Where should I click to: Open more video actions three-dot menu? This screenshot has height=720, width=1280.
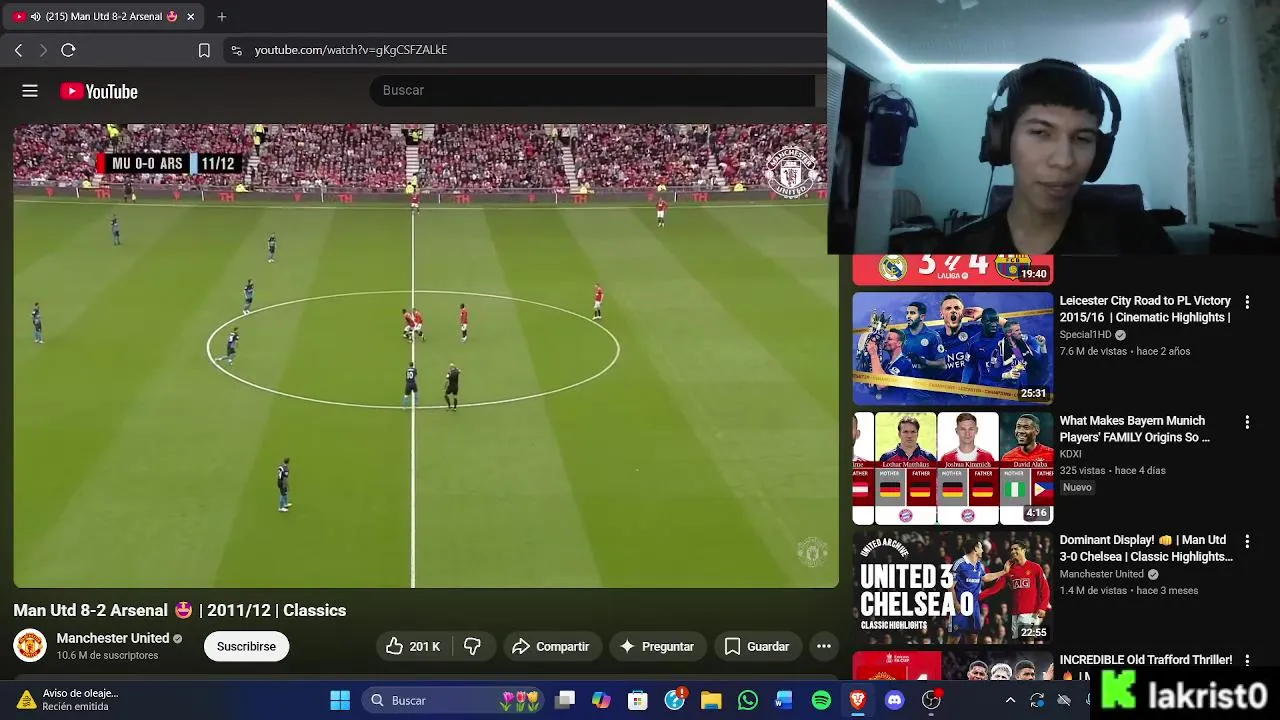pyautogui.click(x=824, y=646)
